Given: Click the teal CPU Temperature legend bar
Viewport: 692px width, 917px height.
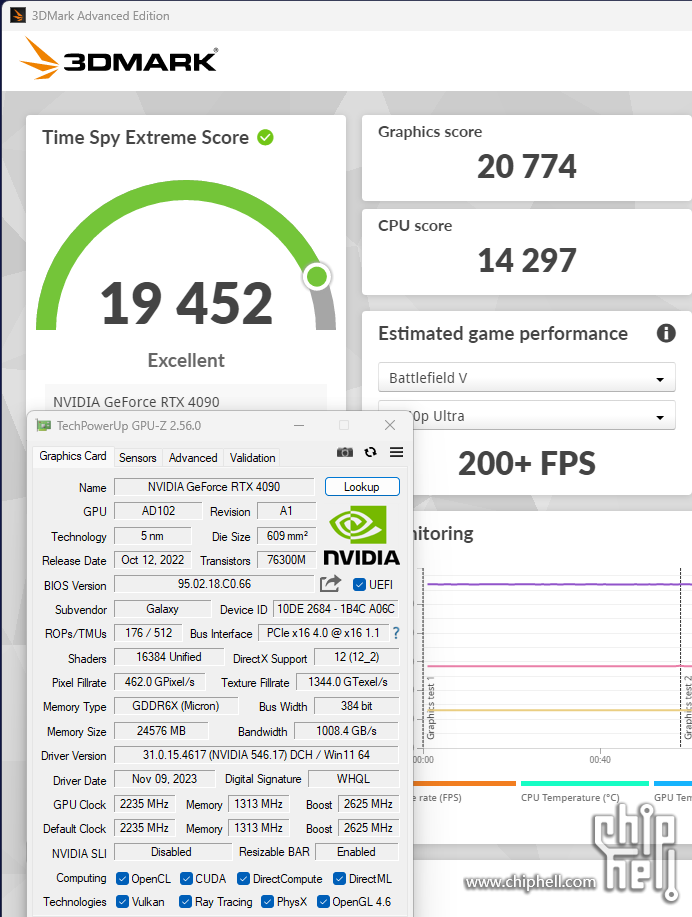Looking at the screenshot, I should click(584, 783).
